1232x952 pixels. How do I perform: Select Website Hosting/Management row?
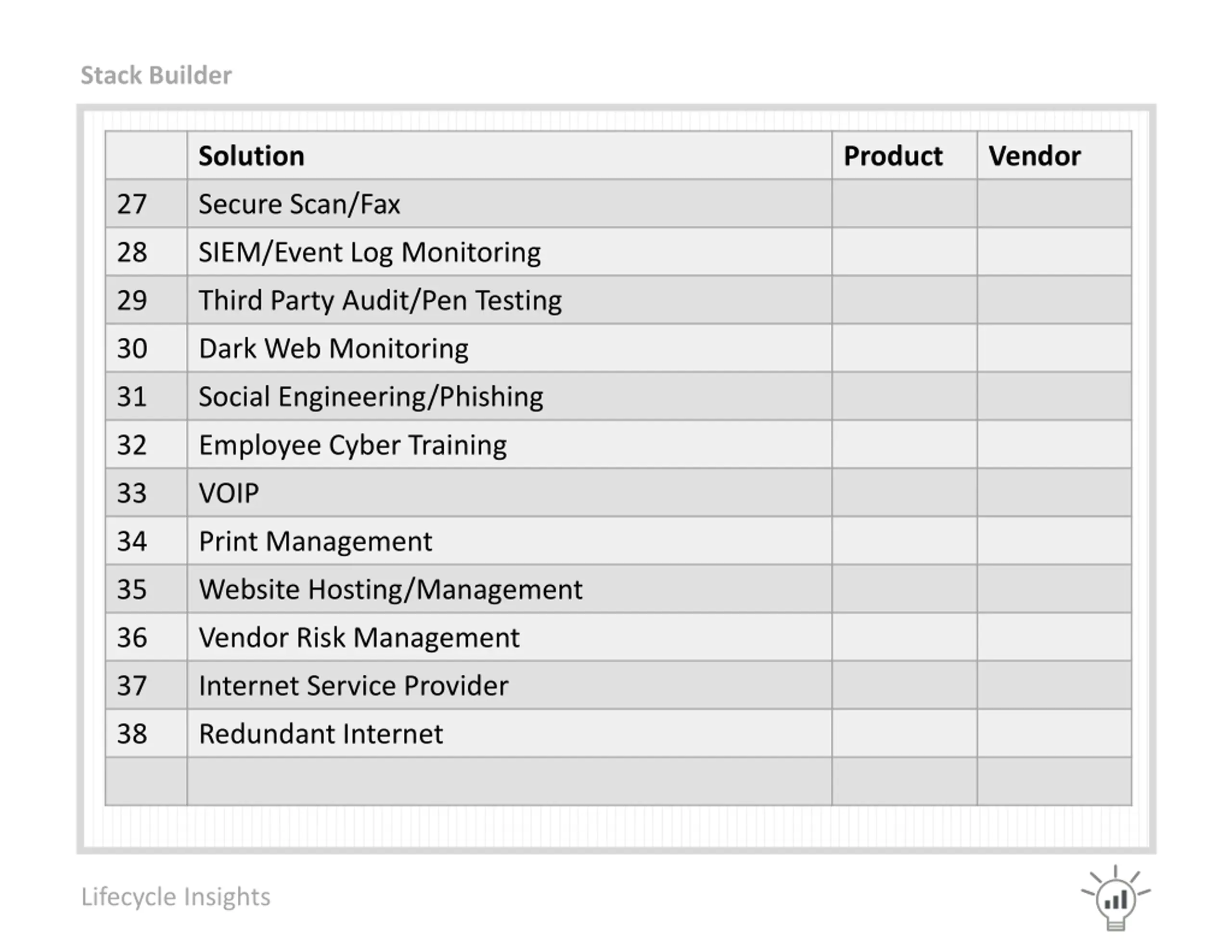[x=618, y=589]
